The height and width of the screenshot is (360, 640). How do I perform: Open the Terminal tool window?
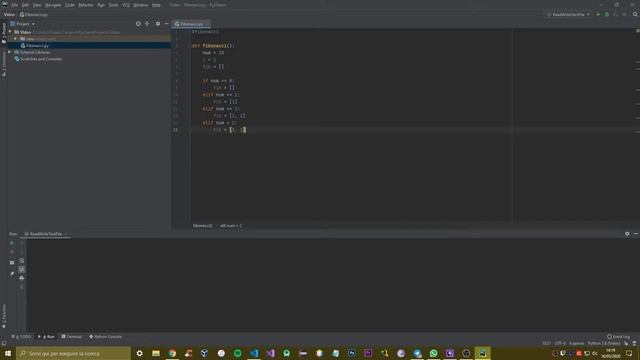tap(71, 337)
